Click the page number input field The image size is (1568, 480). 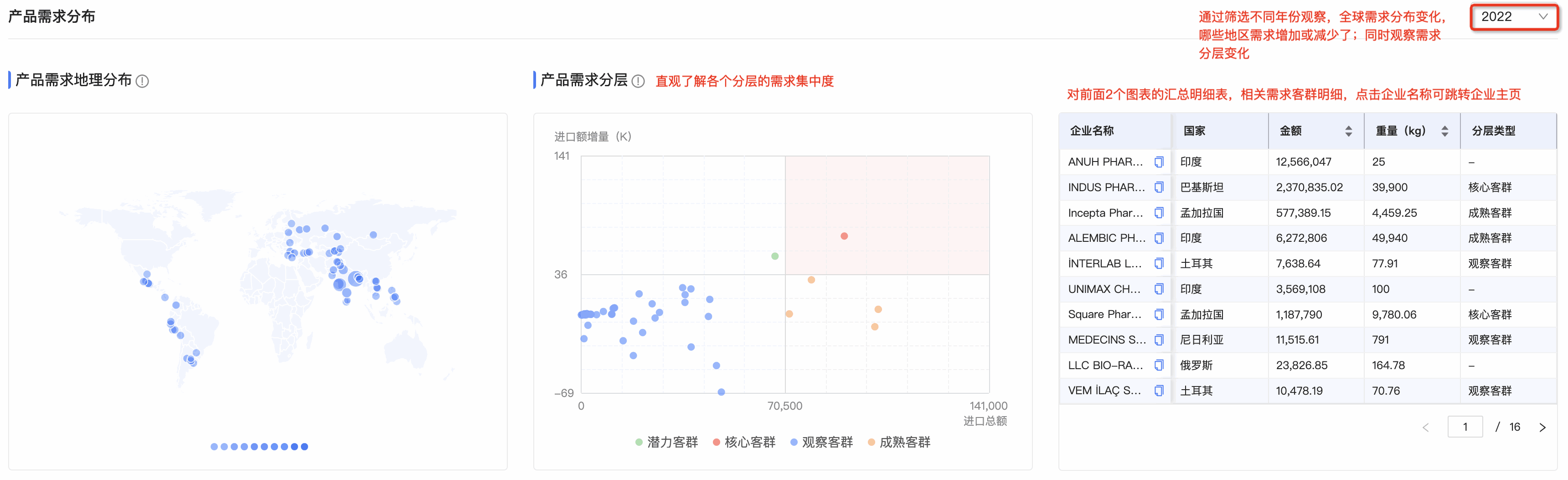[x=1464, y=427]
